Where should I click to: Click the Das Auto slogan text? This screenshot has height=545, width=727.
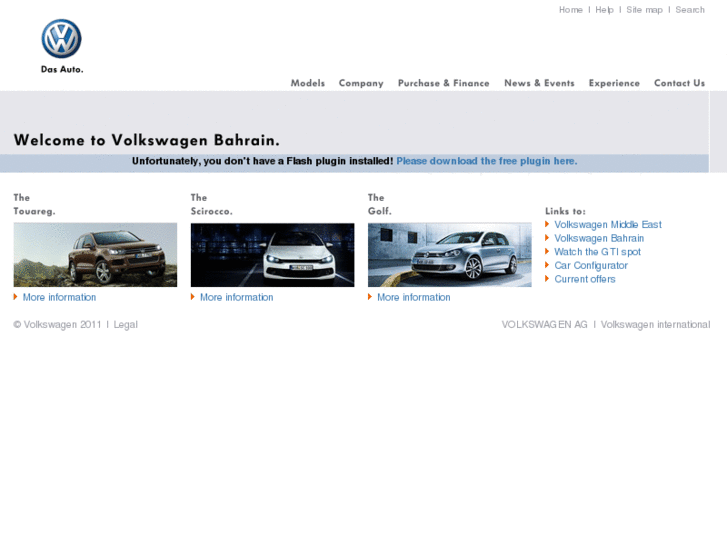(x=62, y=70)
